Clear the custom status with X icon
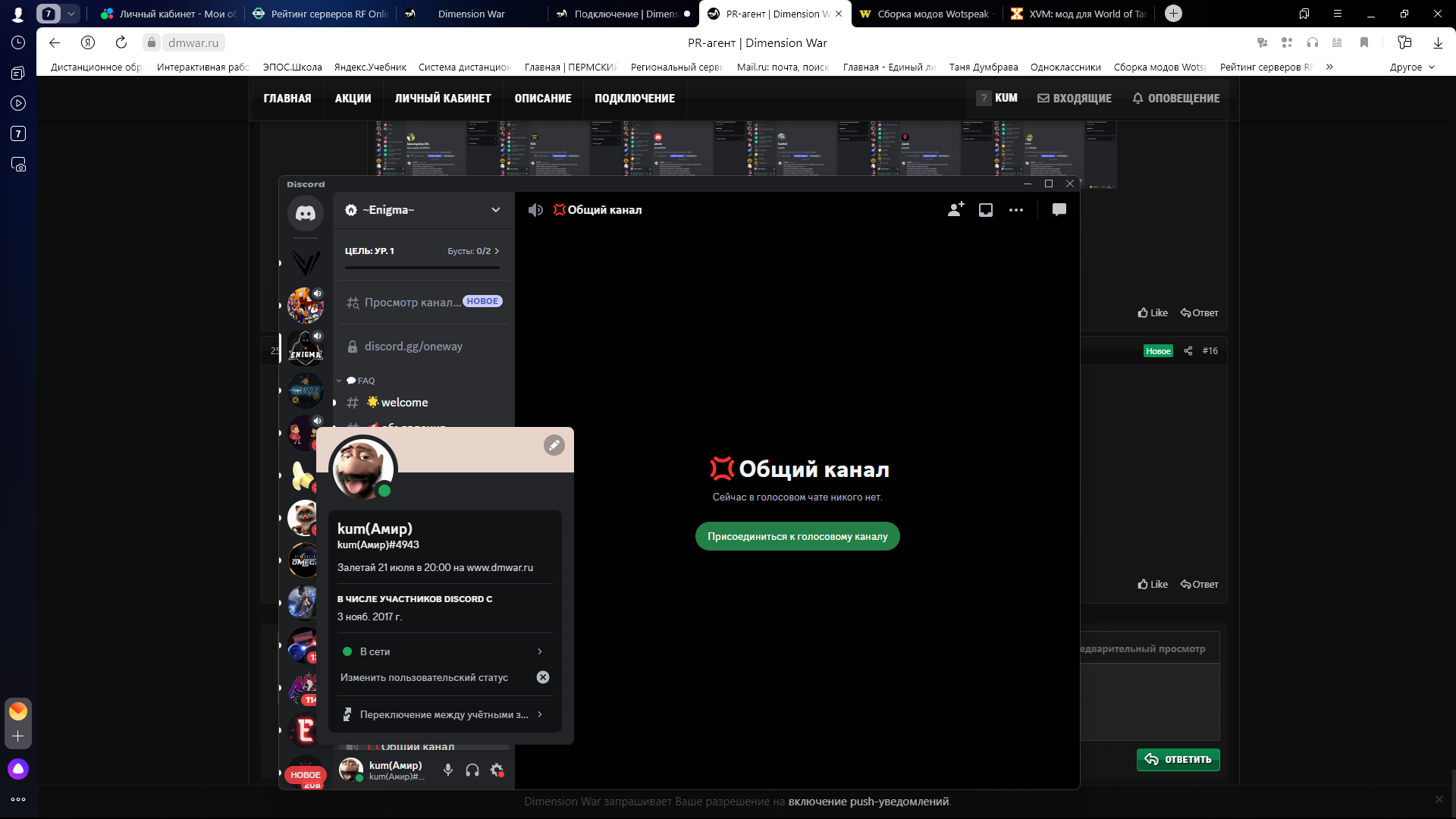This screenshot has width=1456, height=819. tap(543, 677)
